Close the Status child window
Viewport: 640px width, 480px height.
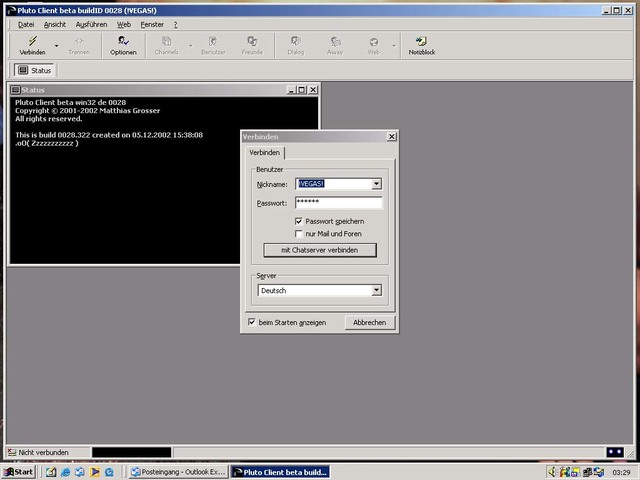pyautogui.click(x=313, y=90)
